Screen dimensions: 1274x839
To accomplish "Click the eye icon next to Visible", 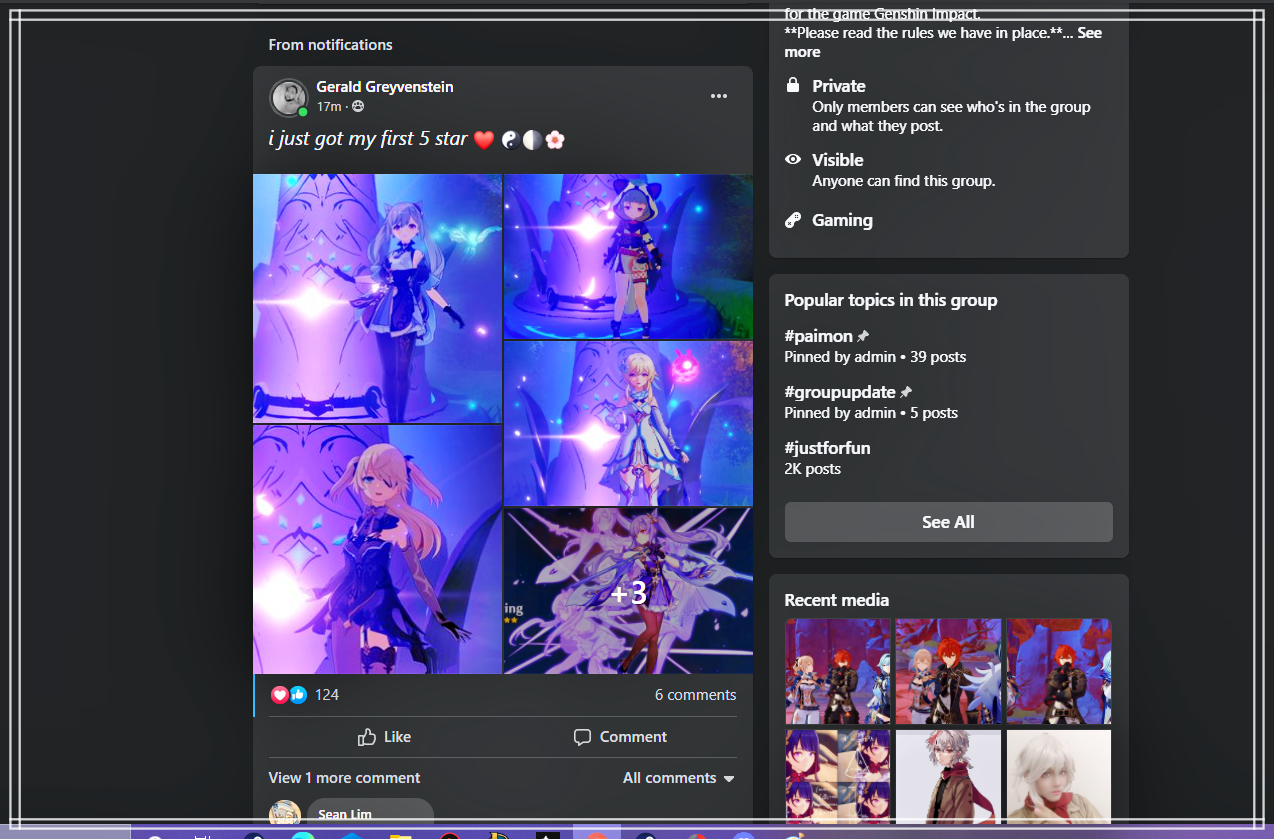I will tap(793, 160).
